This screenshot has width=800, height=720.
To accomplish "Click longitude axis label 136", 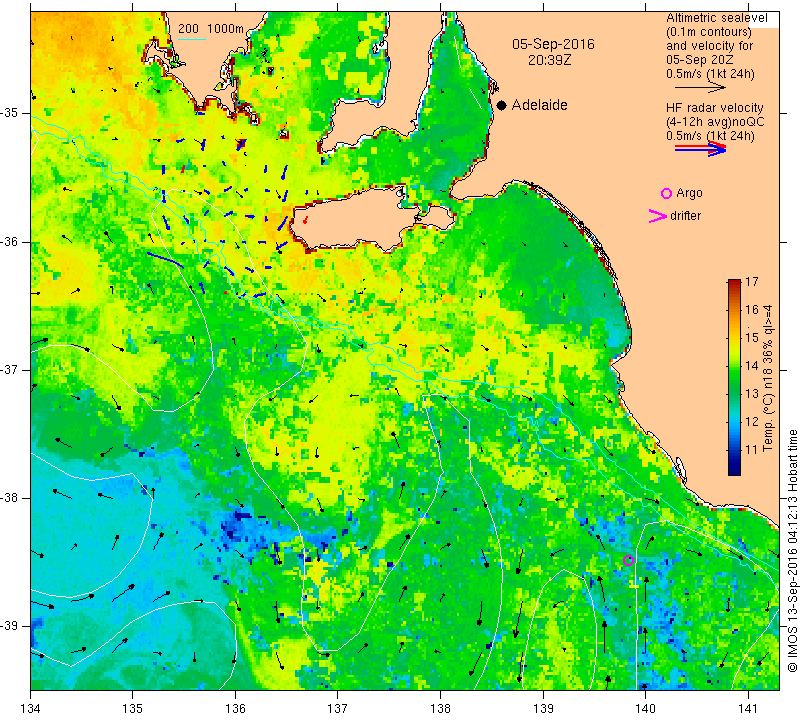I will [235, 709].
